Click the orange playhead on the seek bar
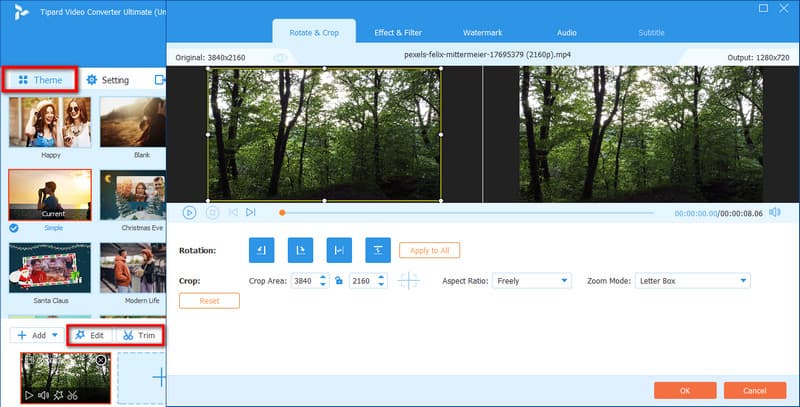800x407 pixels. (x=282, y=213)
